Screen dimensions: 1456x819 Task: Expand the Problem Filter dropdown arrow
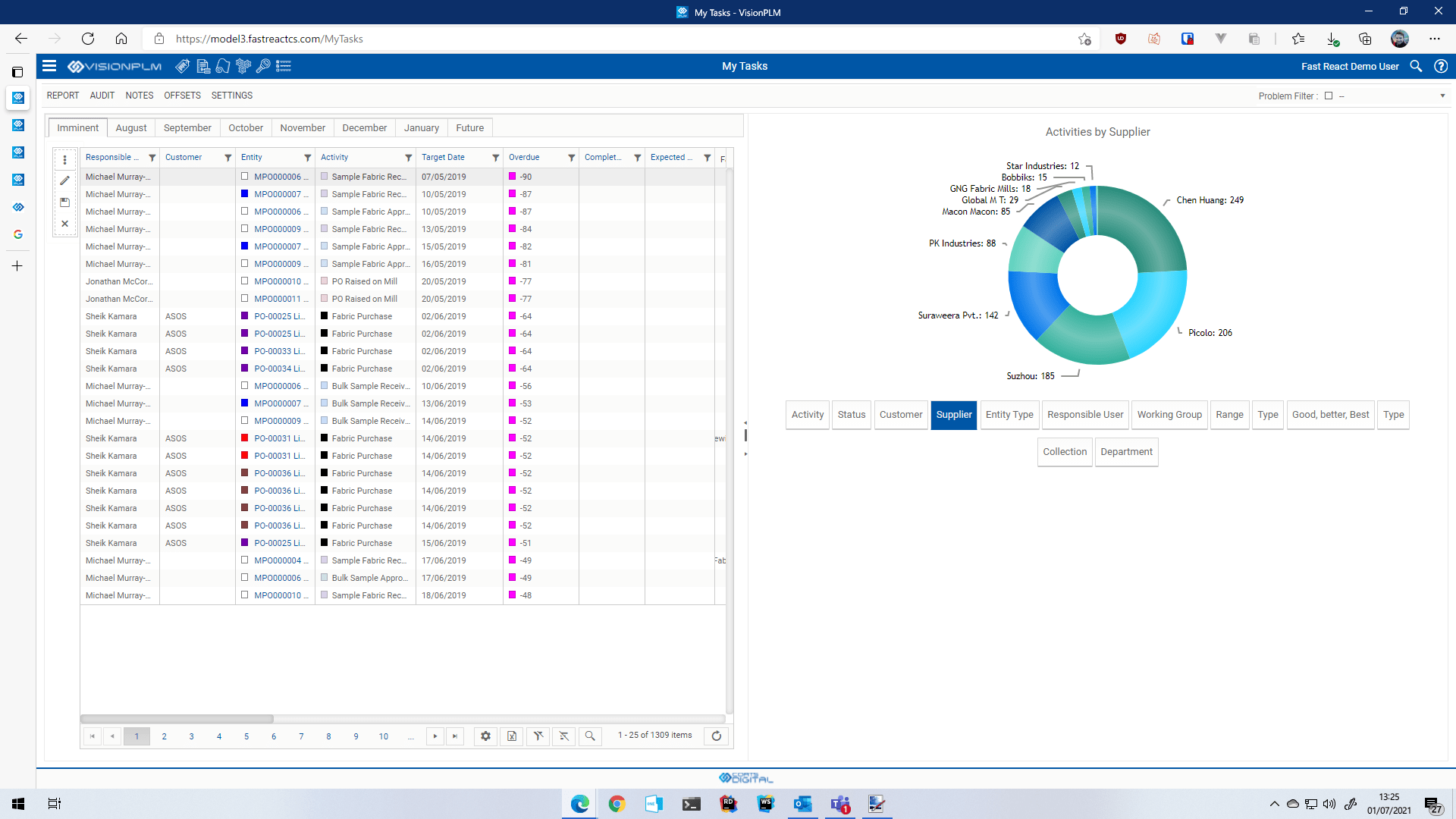click(x=1442, y=96)
